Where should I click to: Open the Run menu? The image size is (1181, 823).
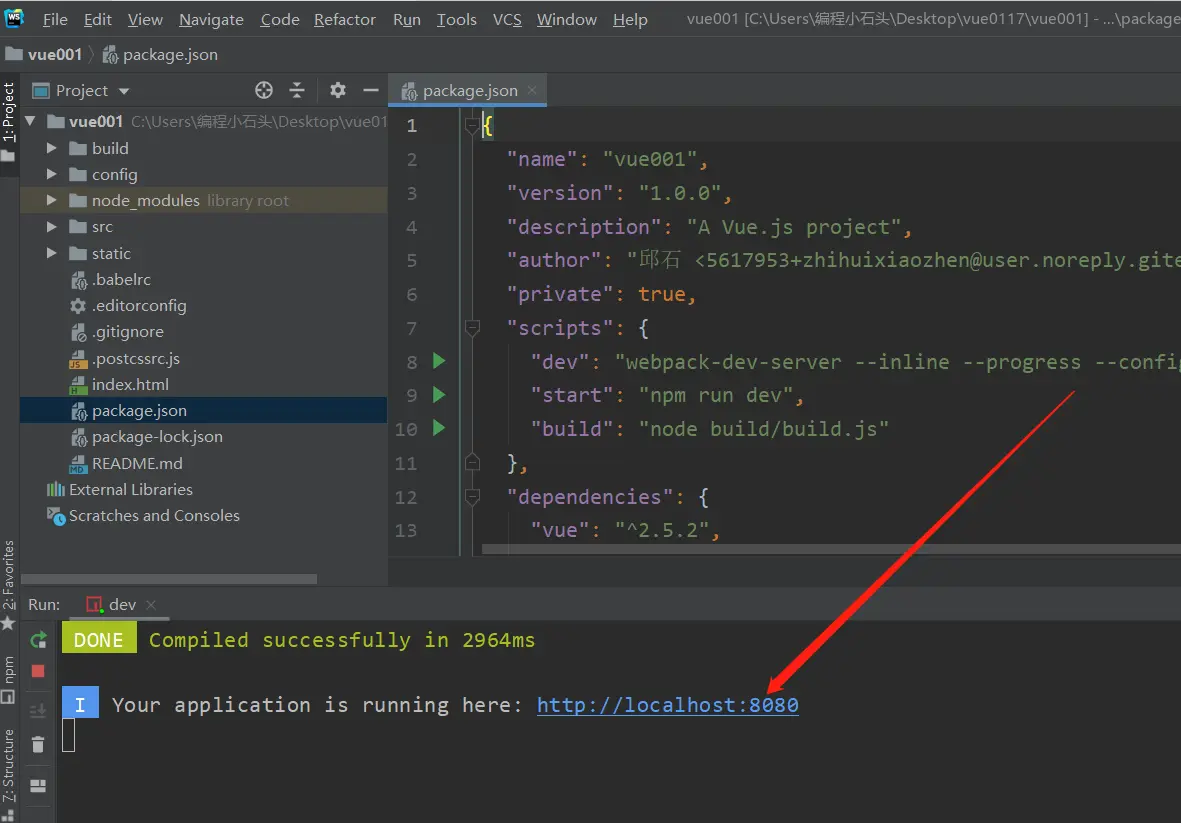coord(407,20)
